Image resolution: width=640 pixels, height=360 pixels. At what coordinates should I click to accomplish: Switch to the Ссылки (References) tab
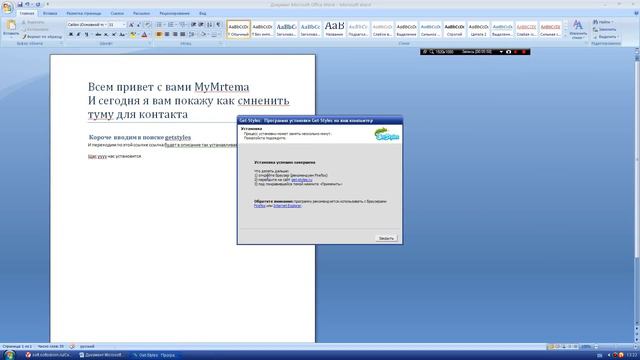click(x=117, y=13)
